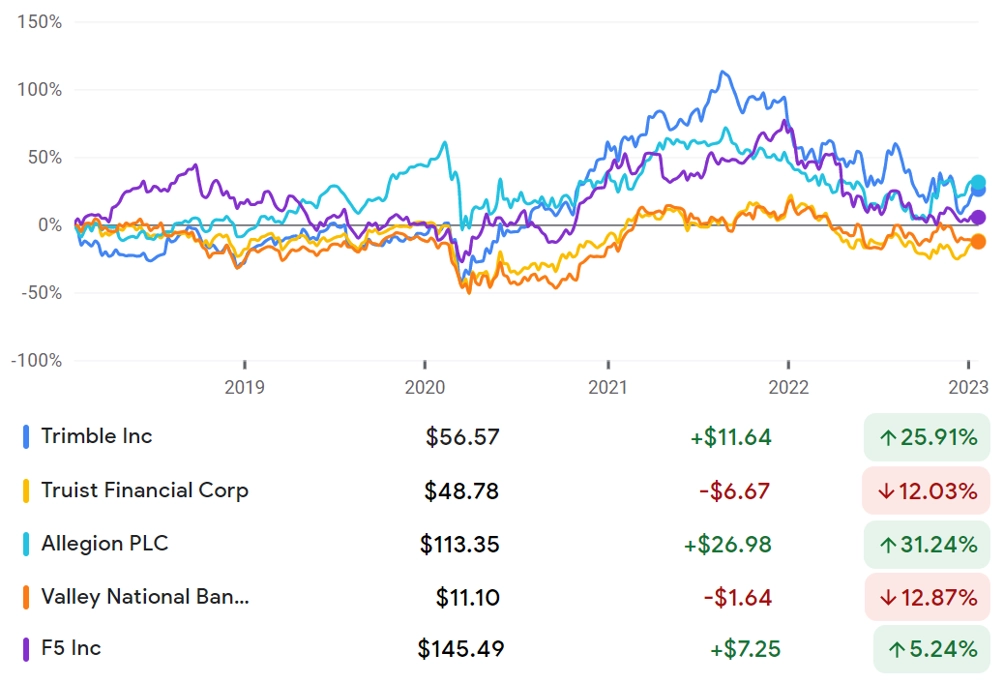1004x683 pixels.
Task: Click the 12.87% loss badge
Action: pyautogui.click(x=928, y=598)
